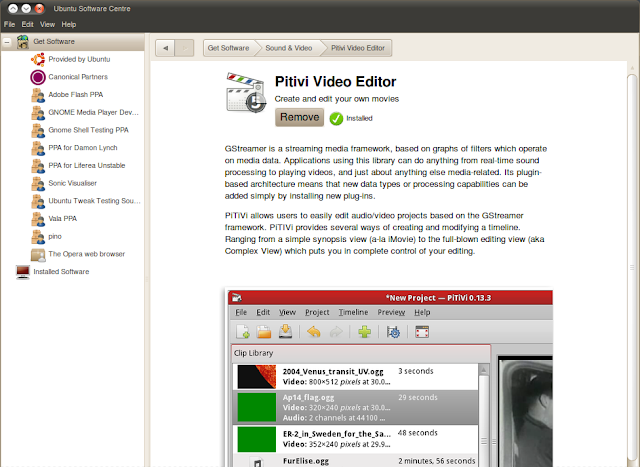Click the Opera web browser source icon
640x467 pixels.
(38, 254)
